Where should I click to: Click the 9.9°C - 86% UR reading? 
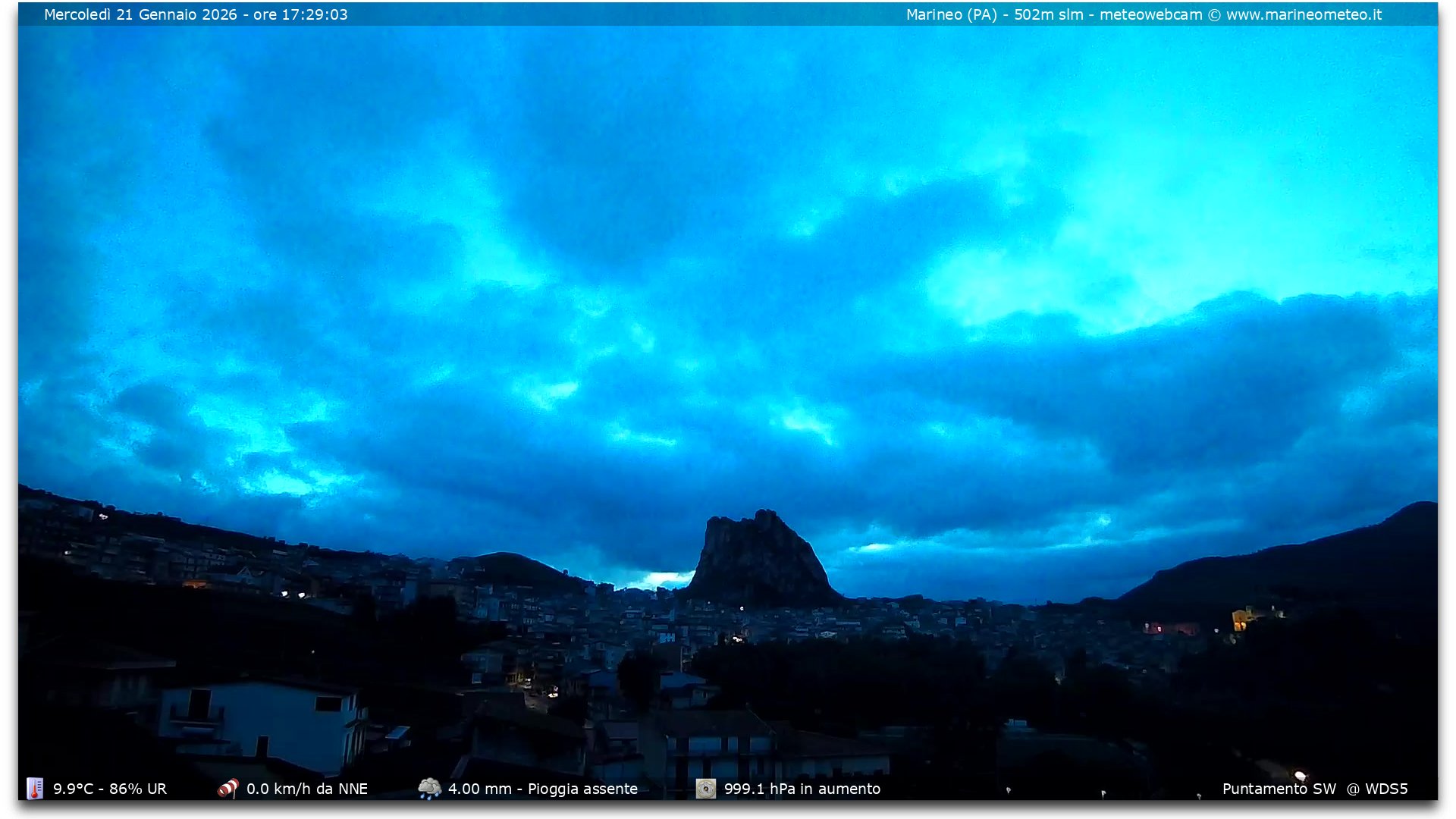coord(110,789)
